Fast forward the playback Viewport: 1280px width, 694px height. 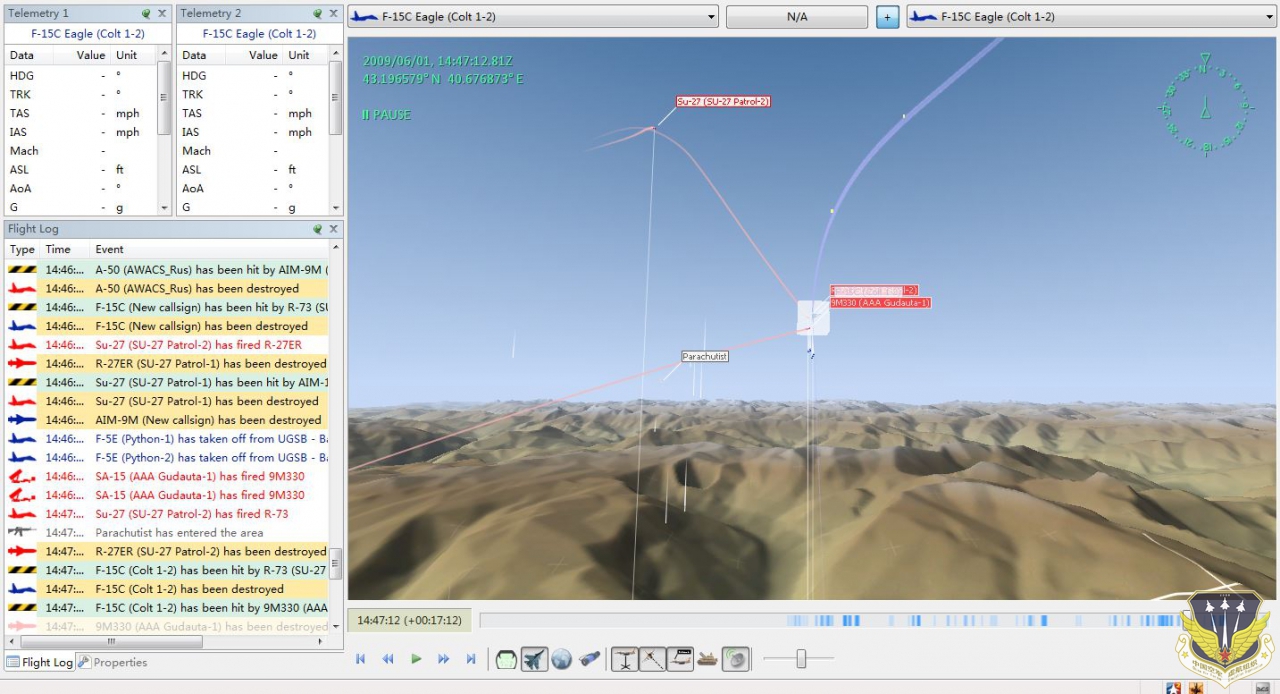(443, 659)
